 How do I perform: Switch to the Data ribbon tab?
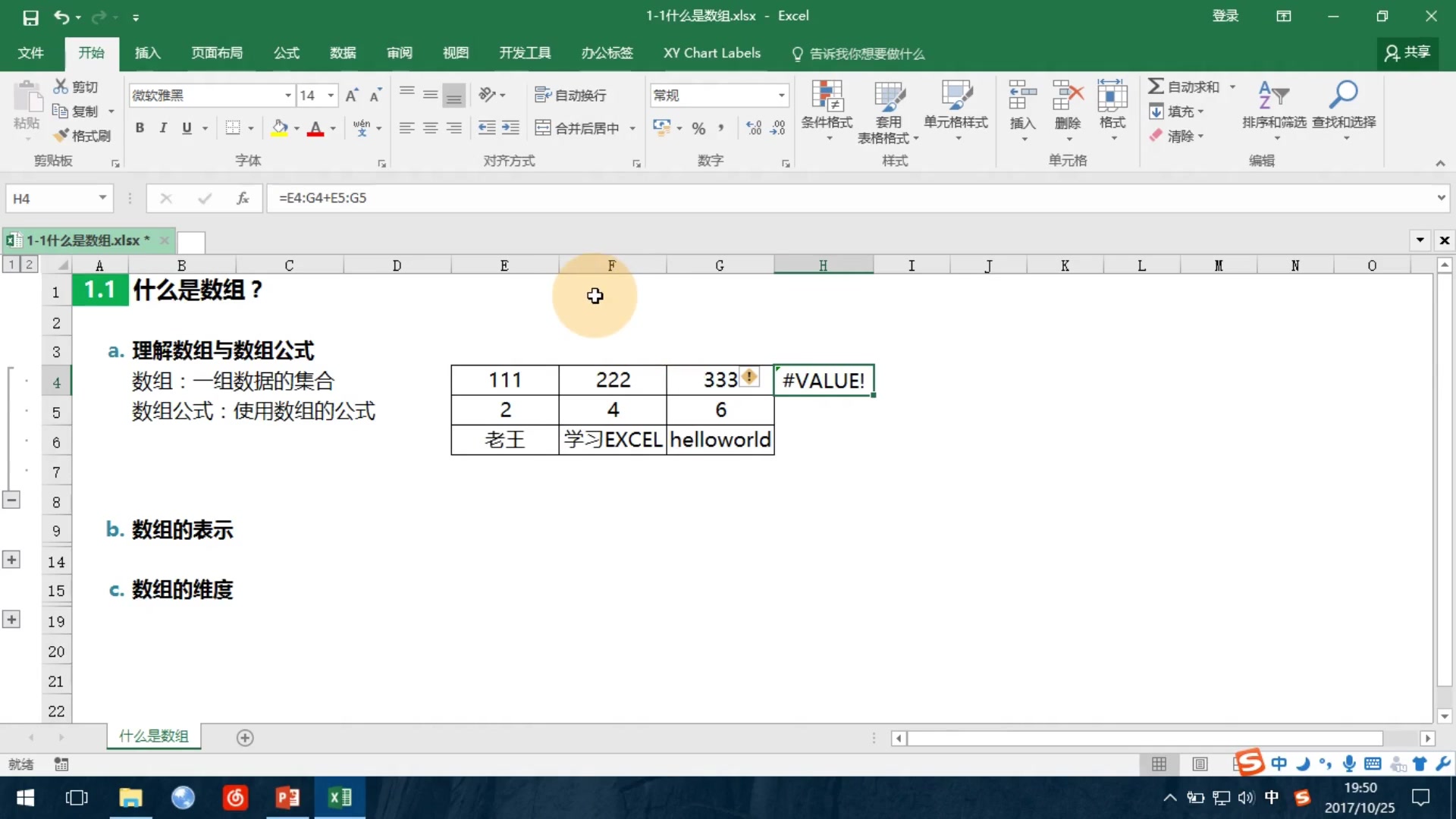point(343,53)
